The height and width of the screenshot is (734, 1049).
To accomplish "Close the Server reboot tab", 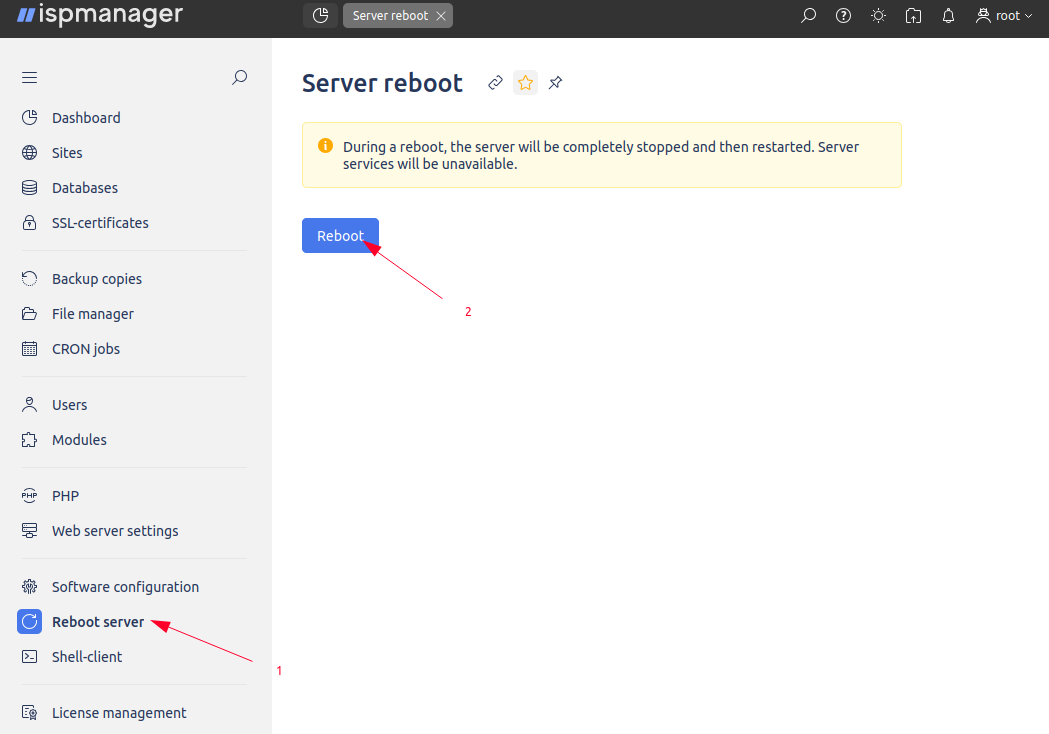I will (441, 16).
